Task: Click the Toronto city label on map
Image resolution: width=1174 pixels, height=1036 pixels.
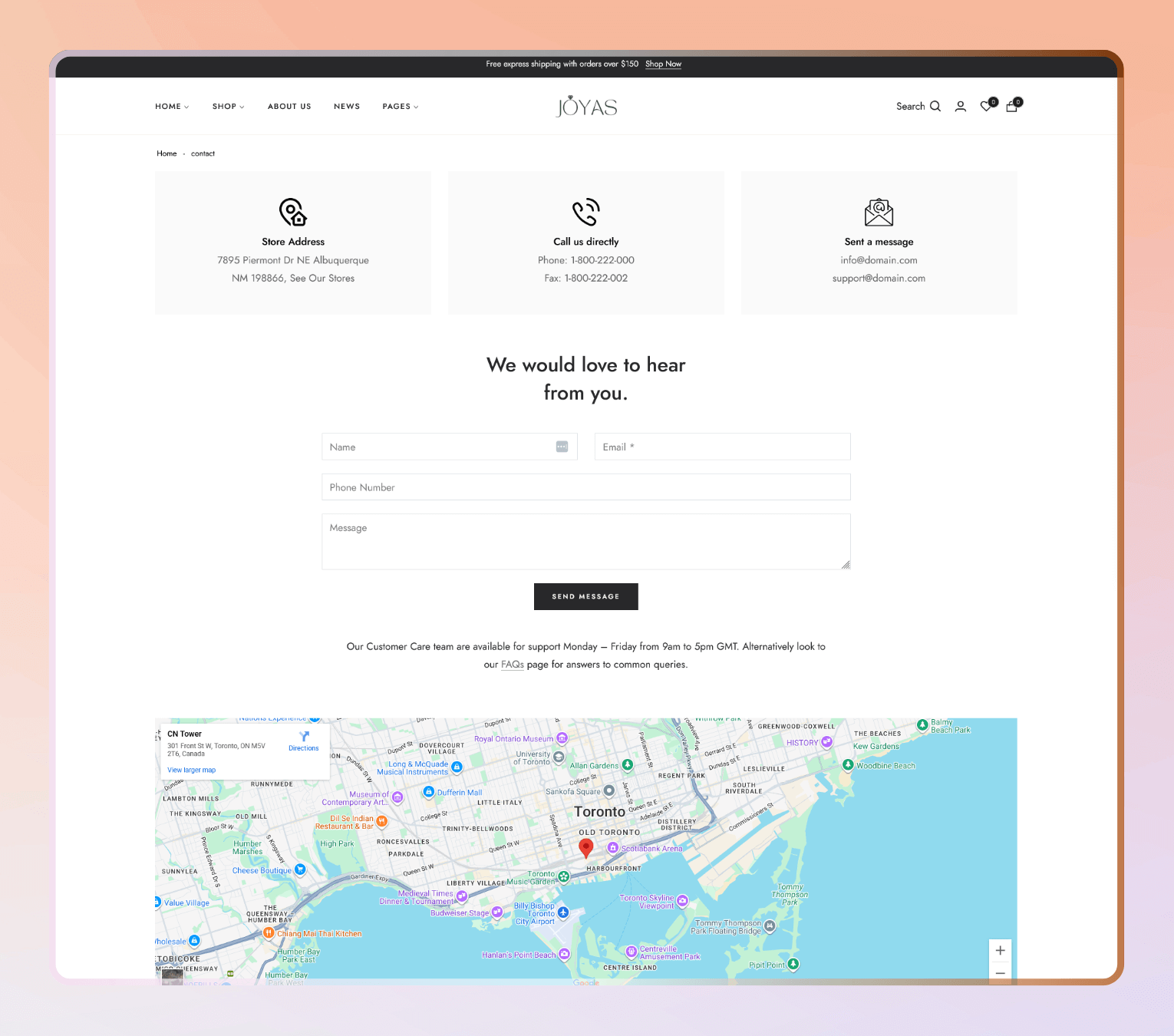Action: 599,812
